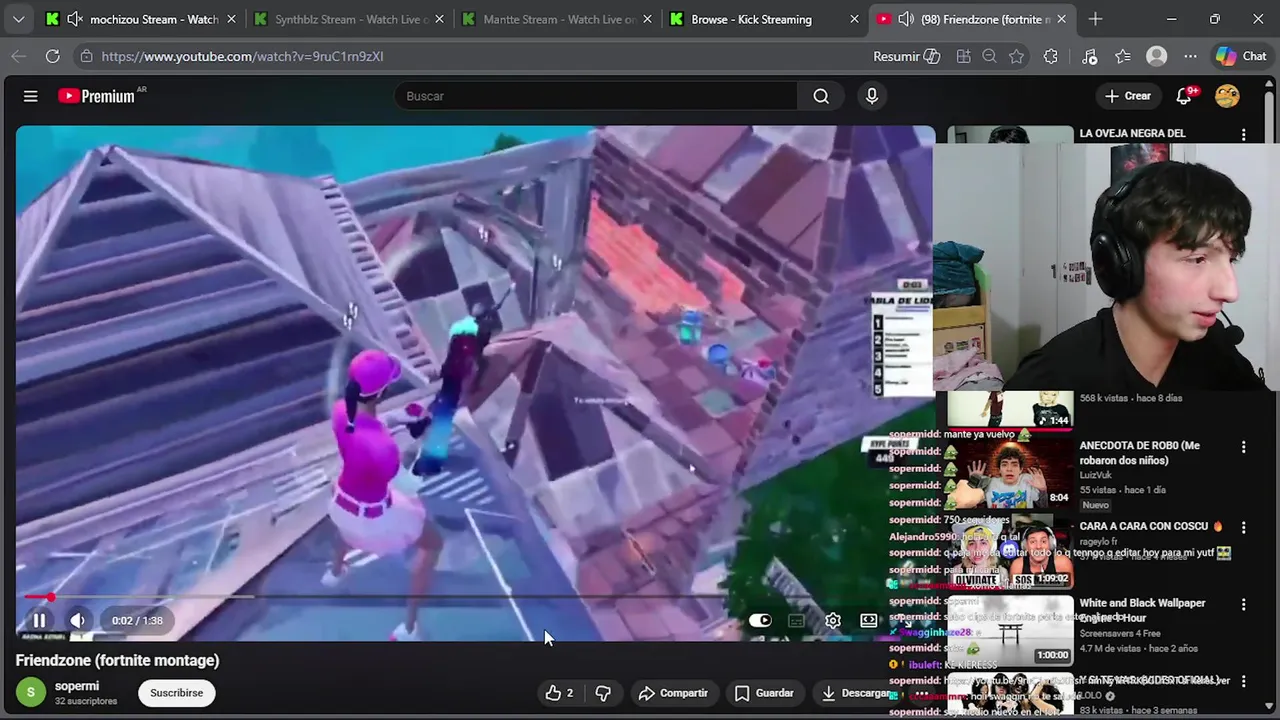Open the media control music-note icon
The image size is (1280, 720).
click(x=1089, y=56)
